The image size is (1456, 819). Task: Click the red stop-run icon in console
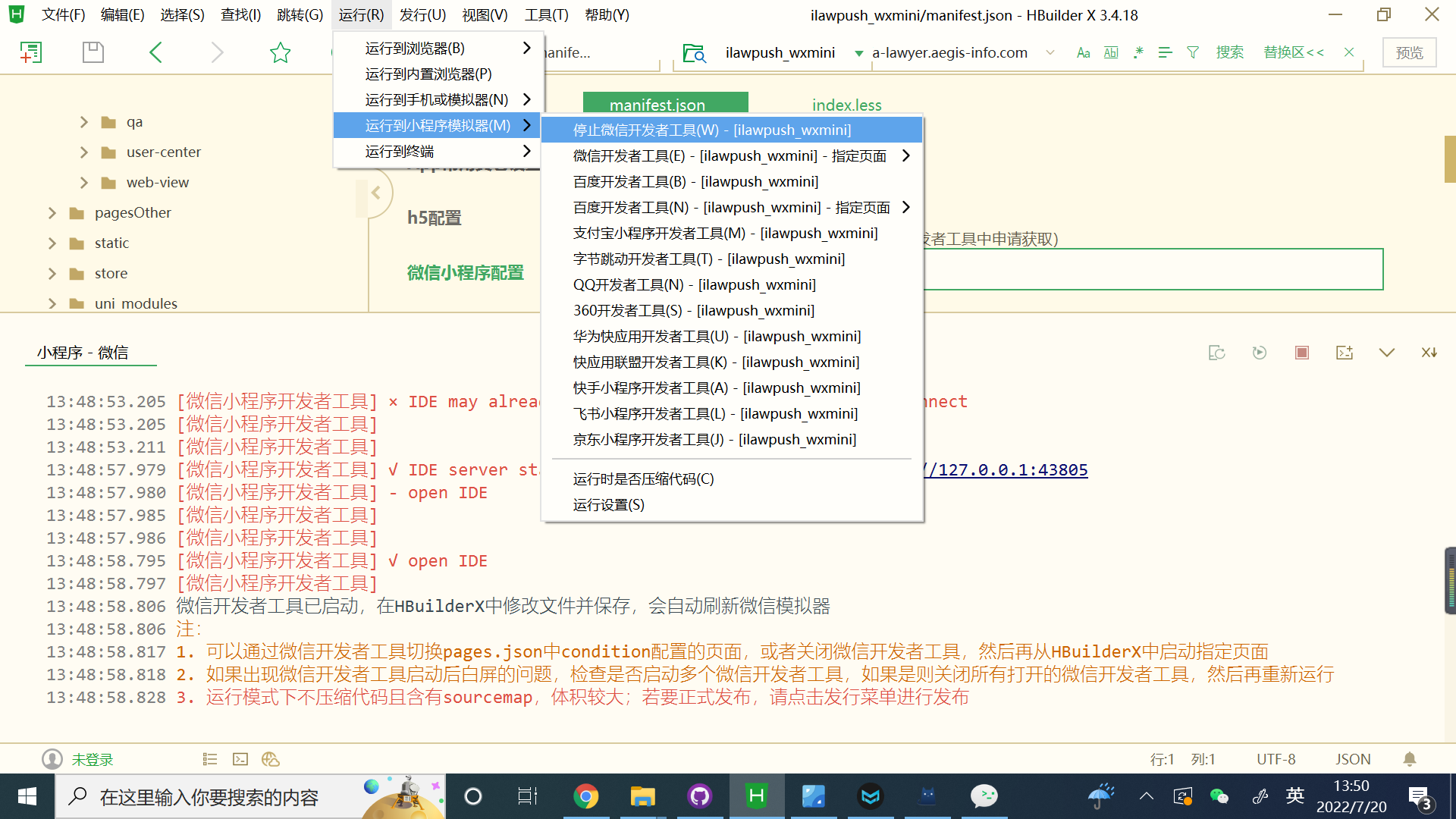[1302, 353]
